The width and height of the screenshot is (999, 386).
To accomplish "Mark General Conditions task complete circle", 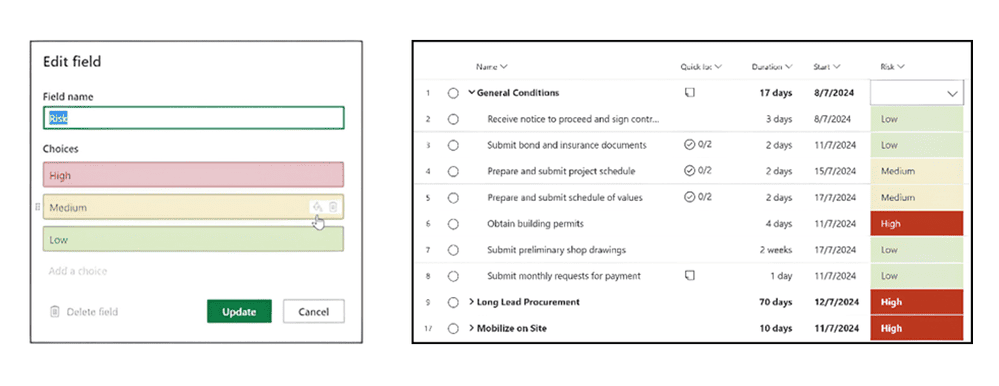I will (453, 93).
